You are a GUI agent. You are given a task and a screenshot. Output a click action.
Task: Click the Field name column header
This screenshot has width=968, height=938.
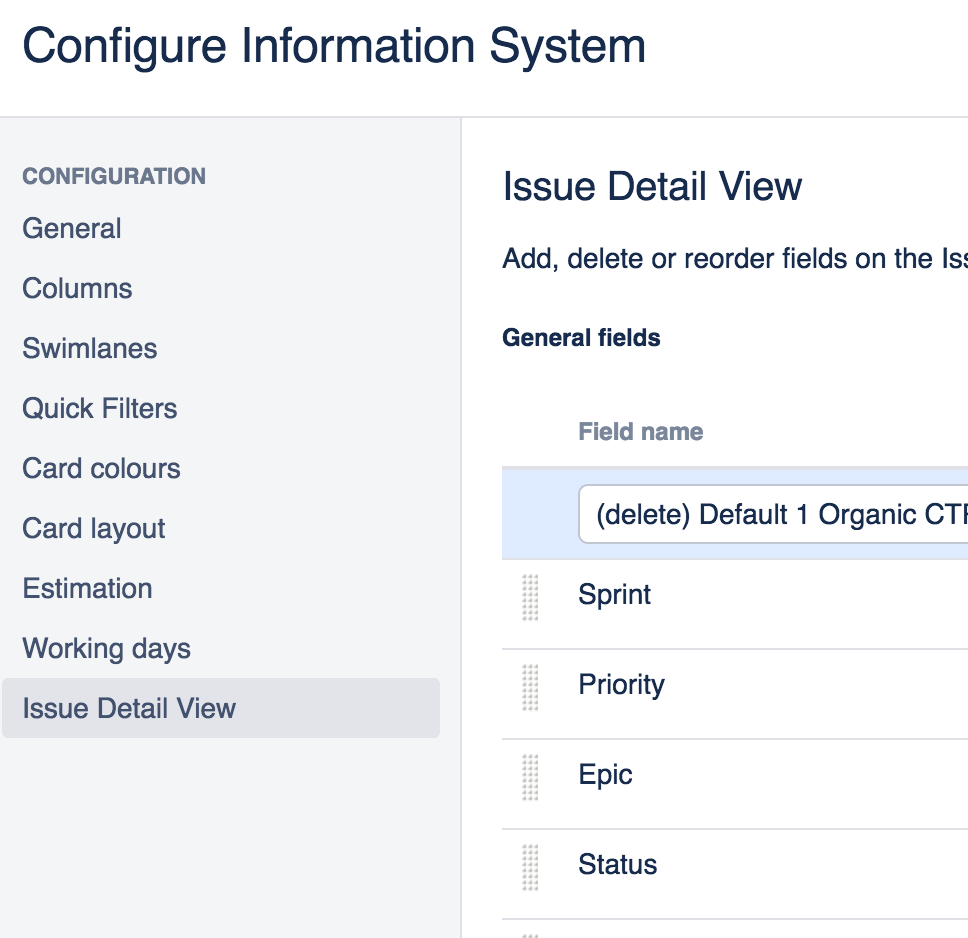click(641, 432)
